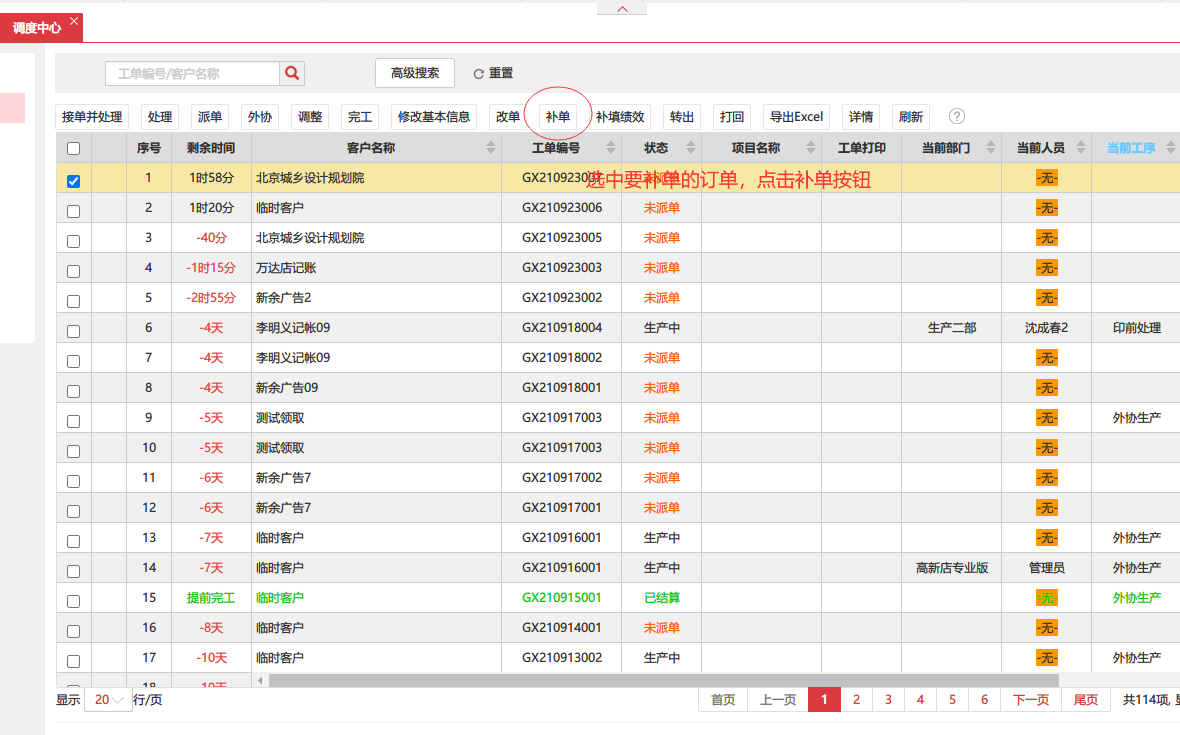Screen dimensions: 1180x735
Task: Collapse the top panel chevron
Action: pos(622,8)
